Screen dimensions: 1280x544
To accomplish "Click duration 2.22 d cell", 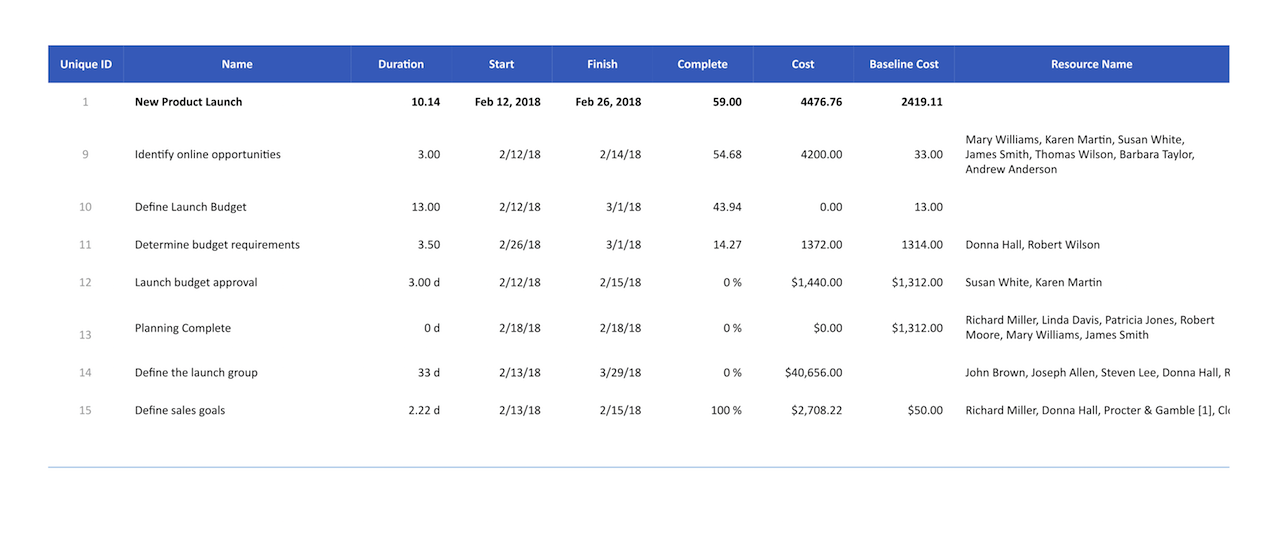I will (425, 411).
